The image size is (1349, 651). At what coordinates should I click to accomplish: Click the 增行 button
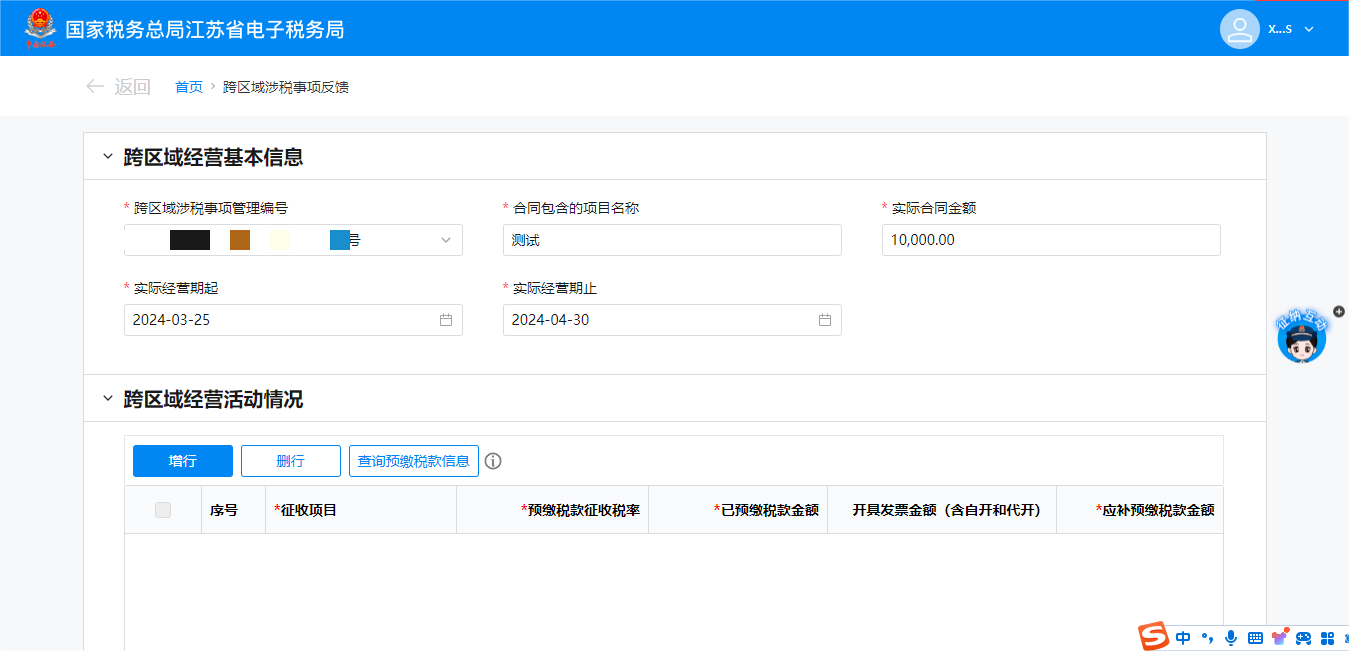click(x=183, y=461)
